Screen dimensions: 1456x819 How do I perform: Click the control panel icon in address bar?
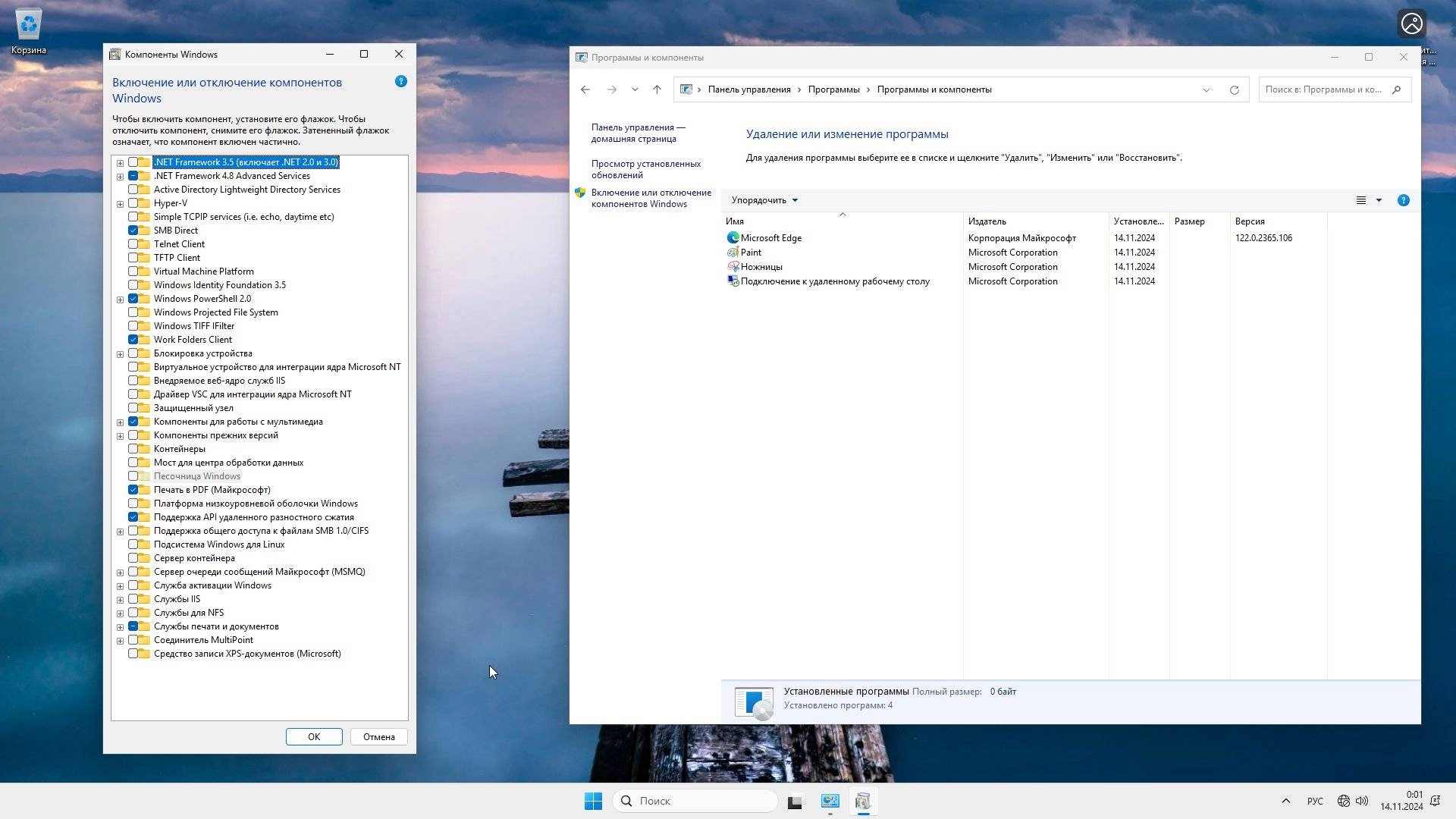(x=686, y=89)
